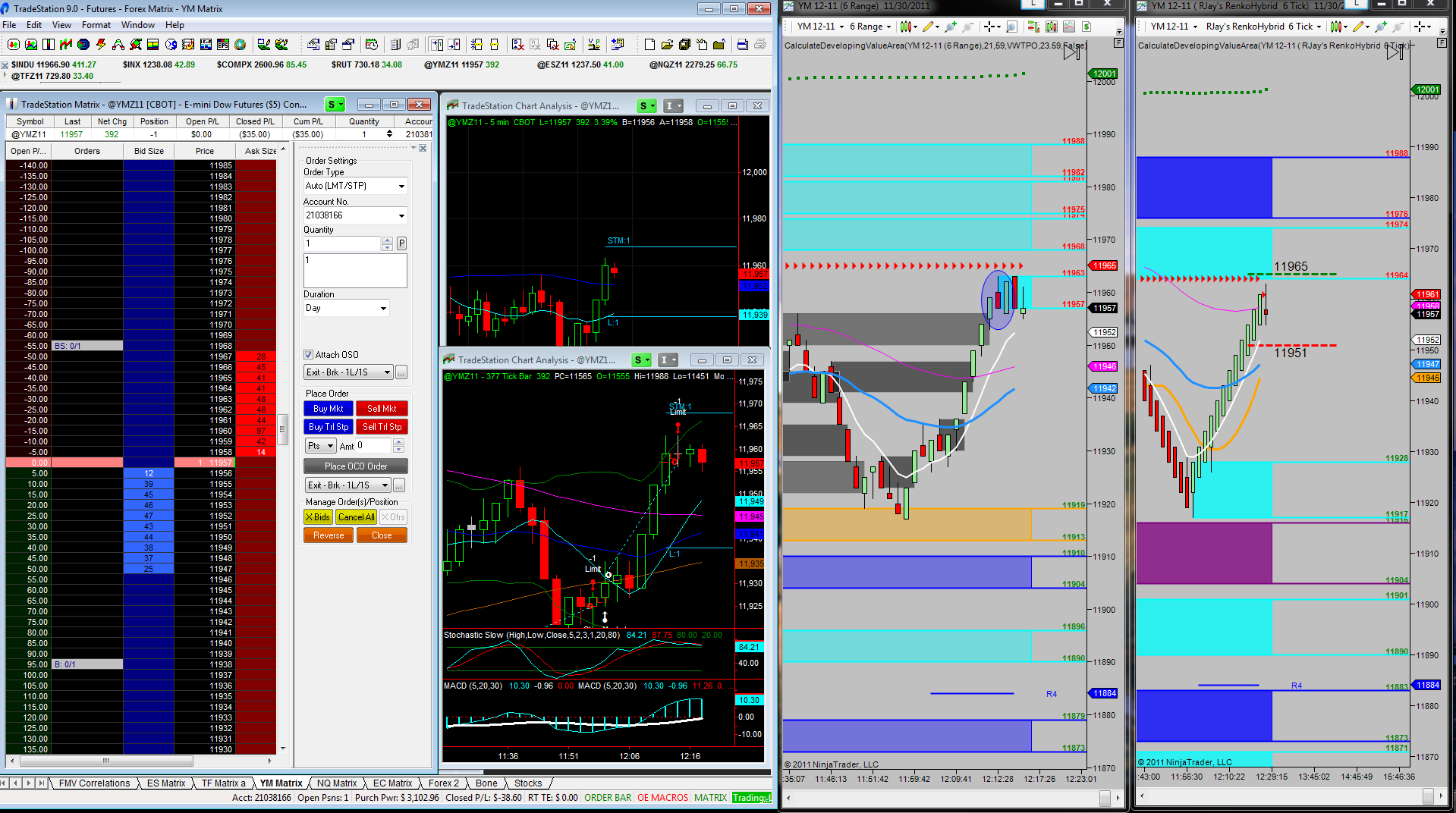
Task: Click add-pin icon in RenkoHybrid chart toolbar
Action: 1381,27
